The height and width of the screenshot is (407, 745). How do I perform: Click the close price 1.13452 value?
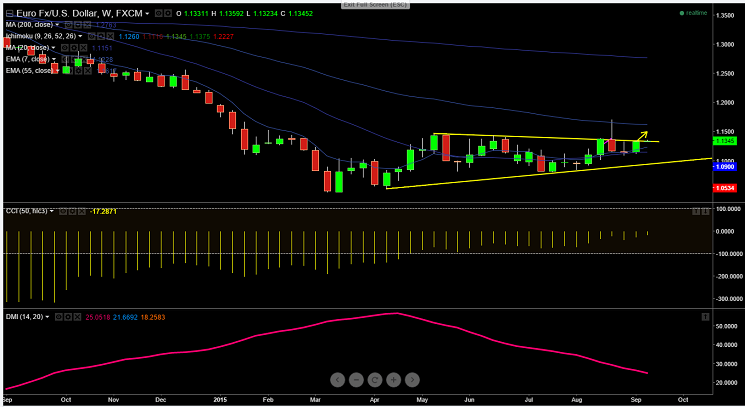301,14
